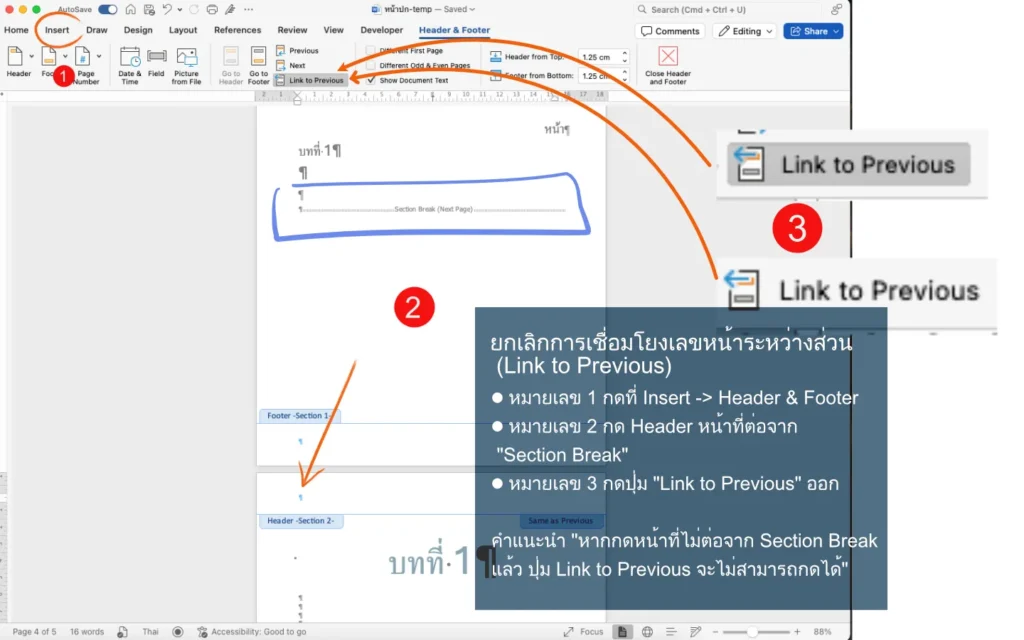Screen dimensions: 1024x640
Task: Open the Undo history dropdown arrow
Action: 180,9
